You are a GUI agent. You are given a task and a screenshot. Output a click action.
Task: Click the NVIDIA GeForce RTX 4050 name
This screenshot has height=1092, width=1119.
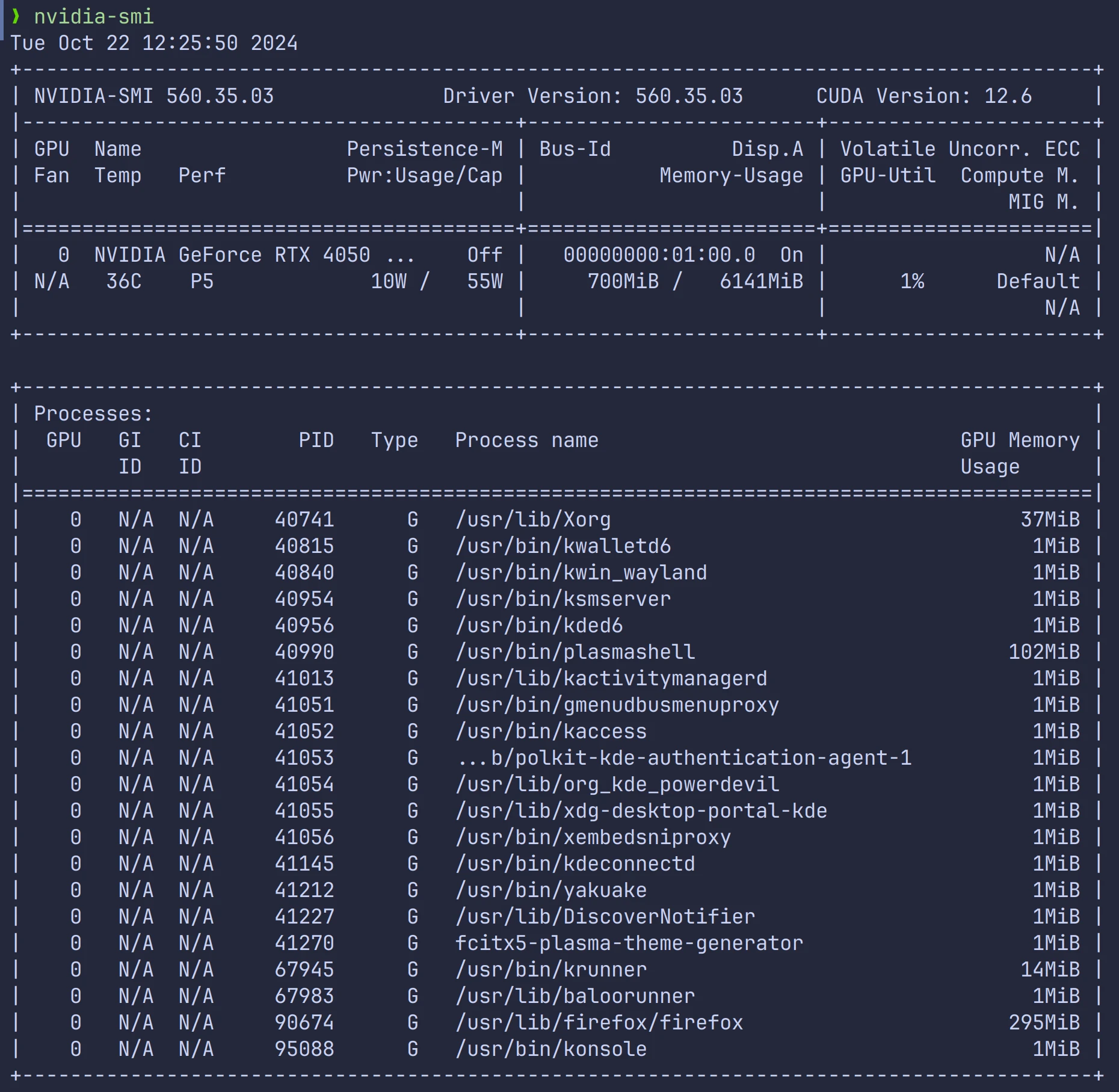[x=232, y=255]
